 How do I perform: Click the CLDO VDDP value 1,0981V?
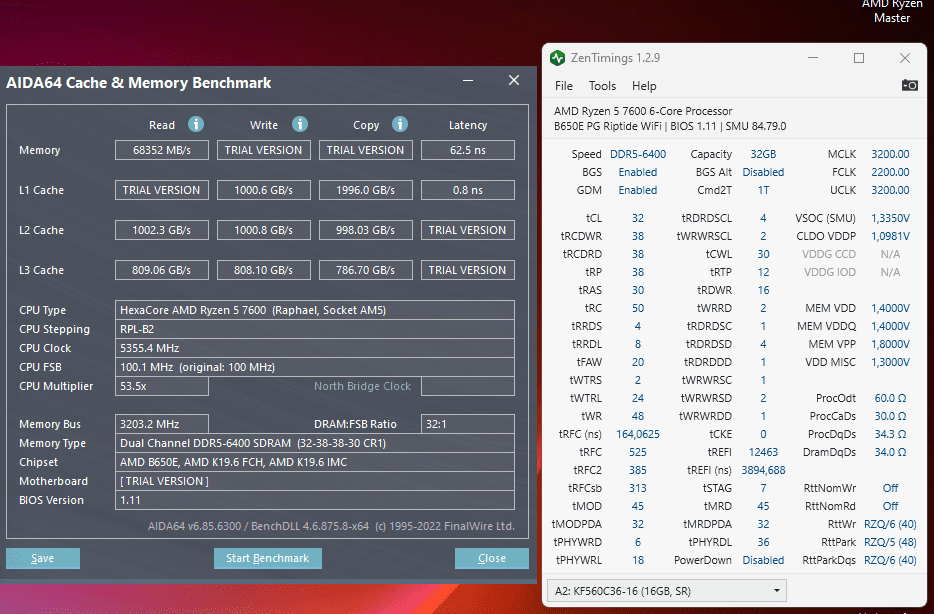pyautogui.click(x=890, y=236)
